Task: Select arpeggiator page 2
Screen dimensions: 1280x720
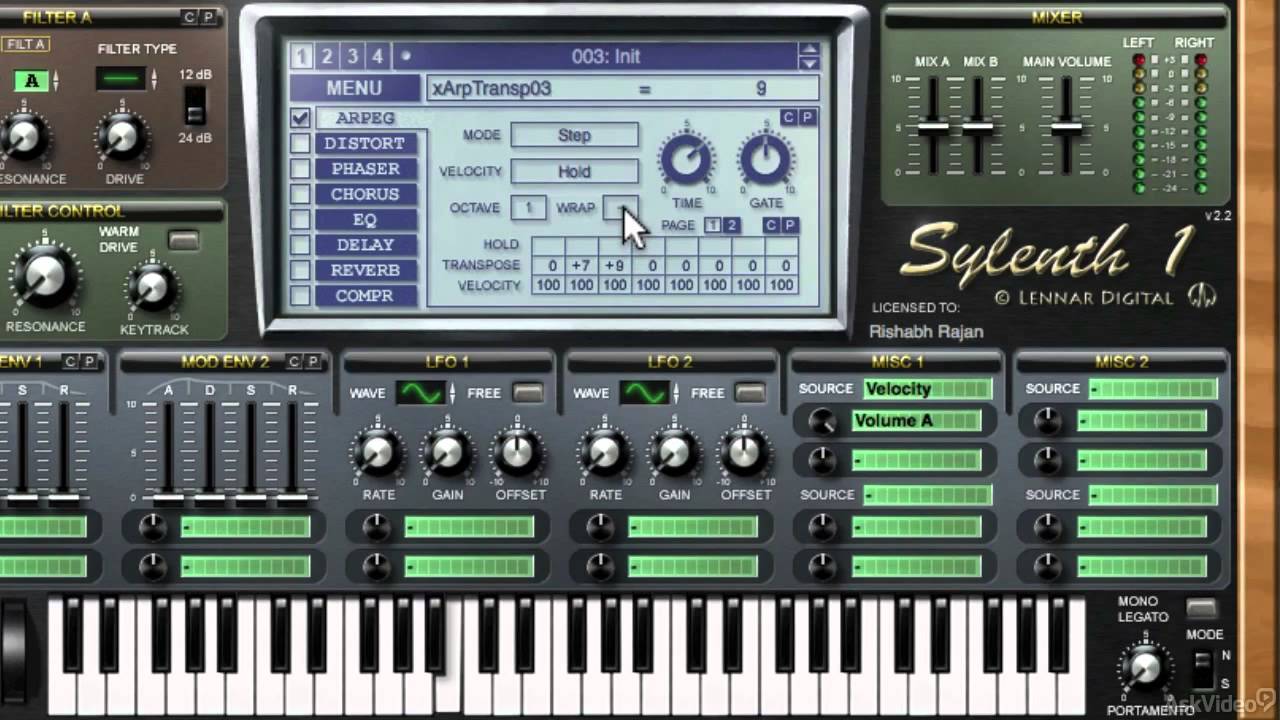Action: tap(731, 226)
